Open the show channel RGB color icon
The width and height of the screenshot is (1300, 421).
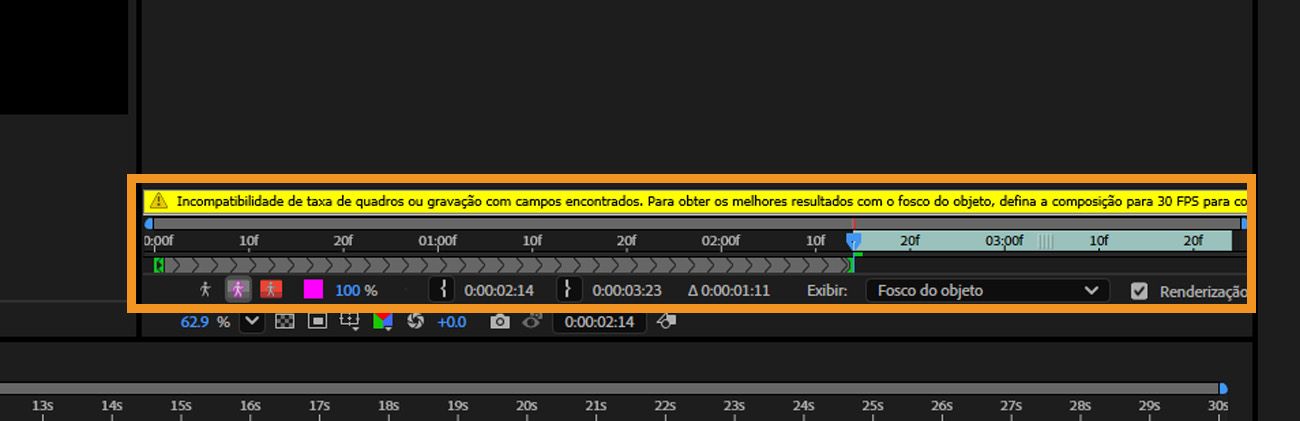click(x=384, y=322)
